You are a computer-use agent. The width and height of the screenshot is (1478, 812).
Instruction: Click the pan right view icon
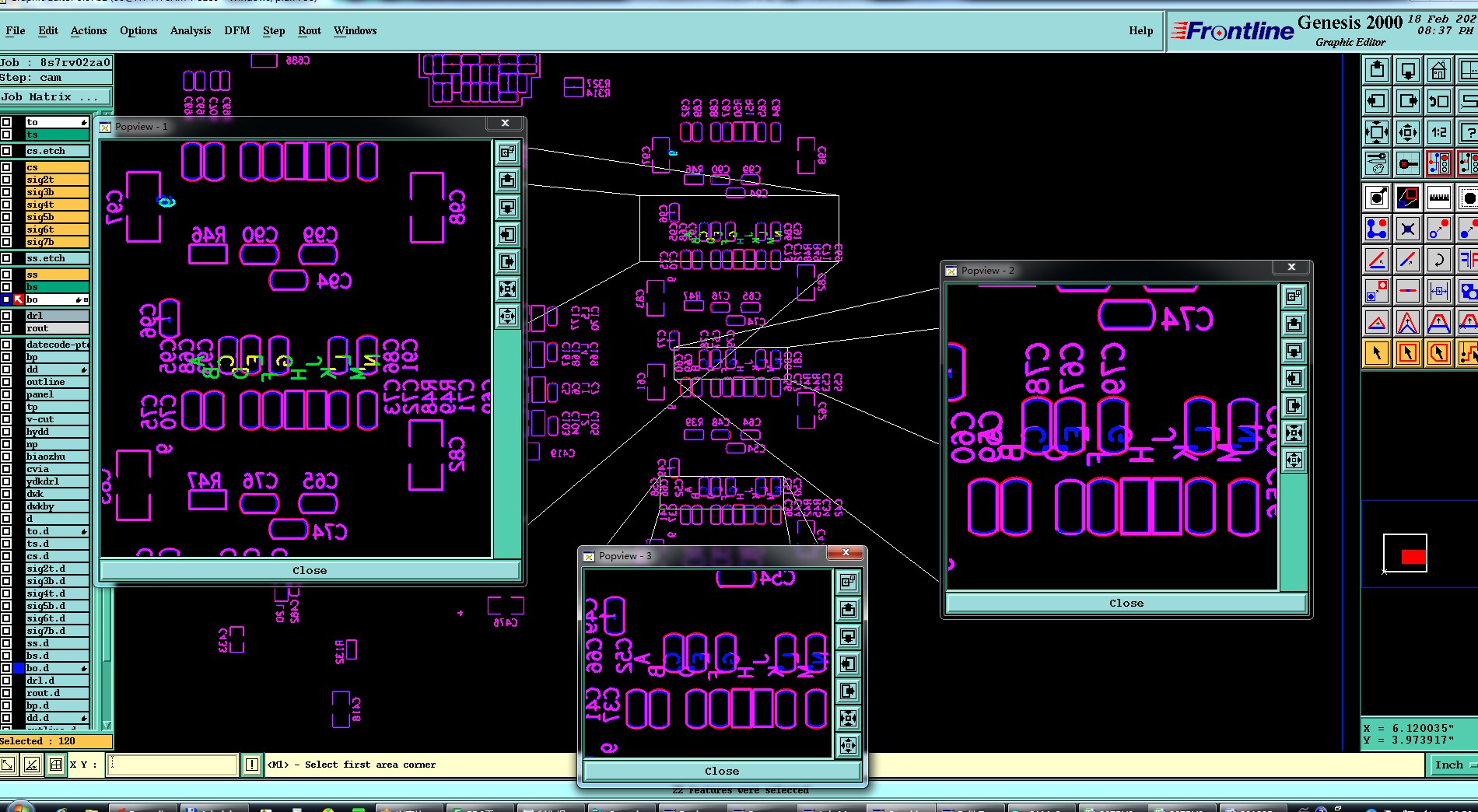pyautogui.click(x=1408, y=101)
